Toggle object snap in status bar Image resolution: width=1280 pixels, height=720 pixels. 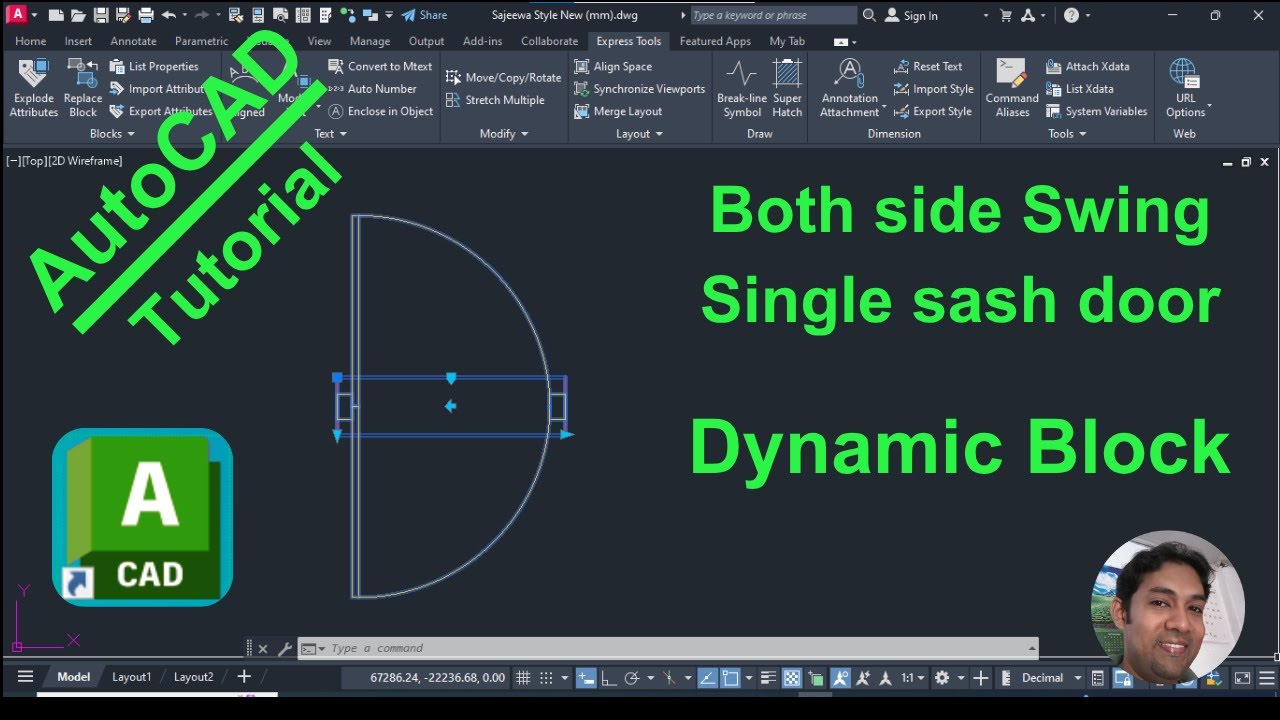tap(732, 678)
